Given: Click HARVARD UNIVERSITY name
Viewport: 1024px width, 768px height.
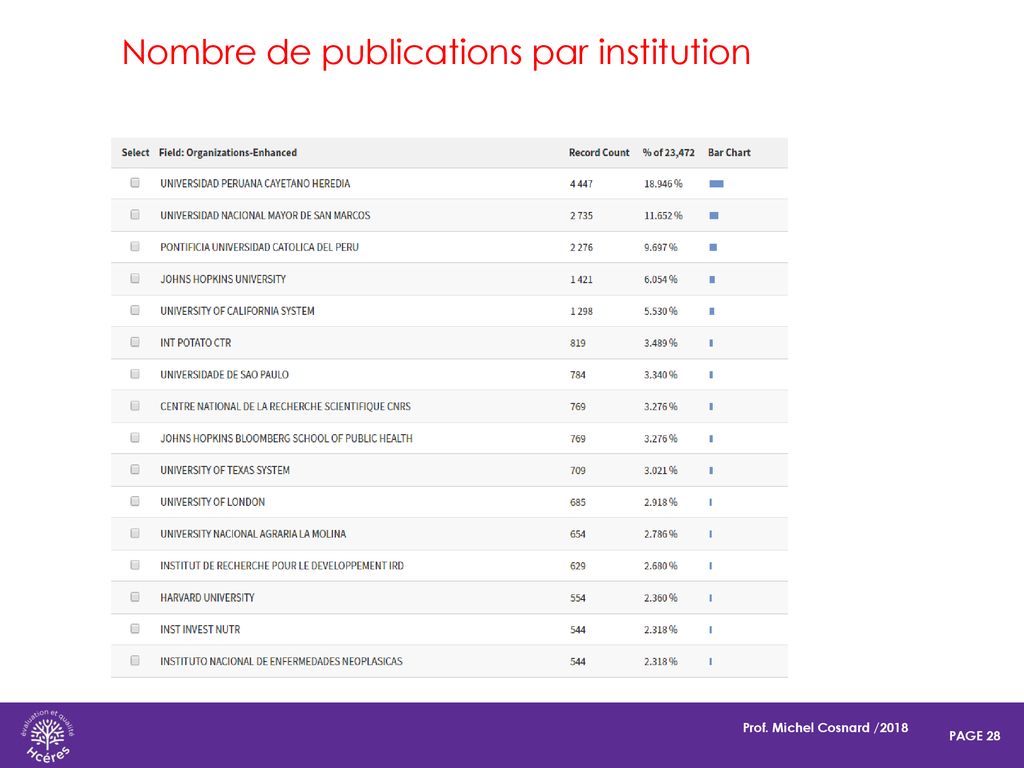Looking at the screenshot, I should (x=208, y=598).
